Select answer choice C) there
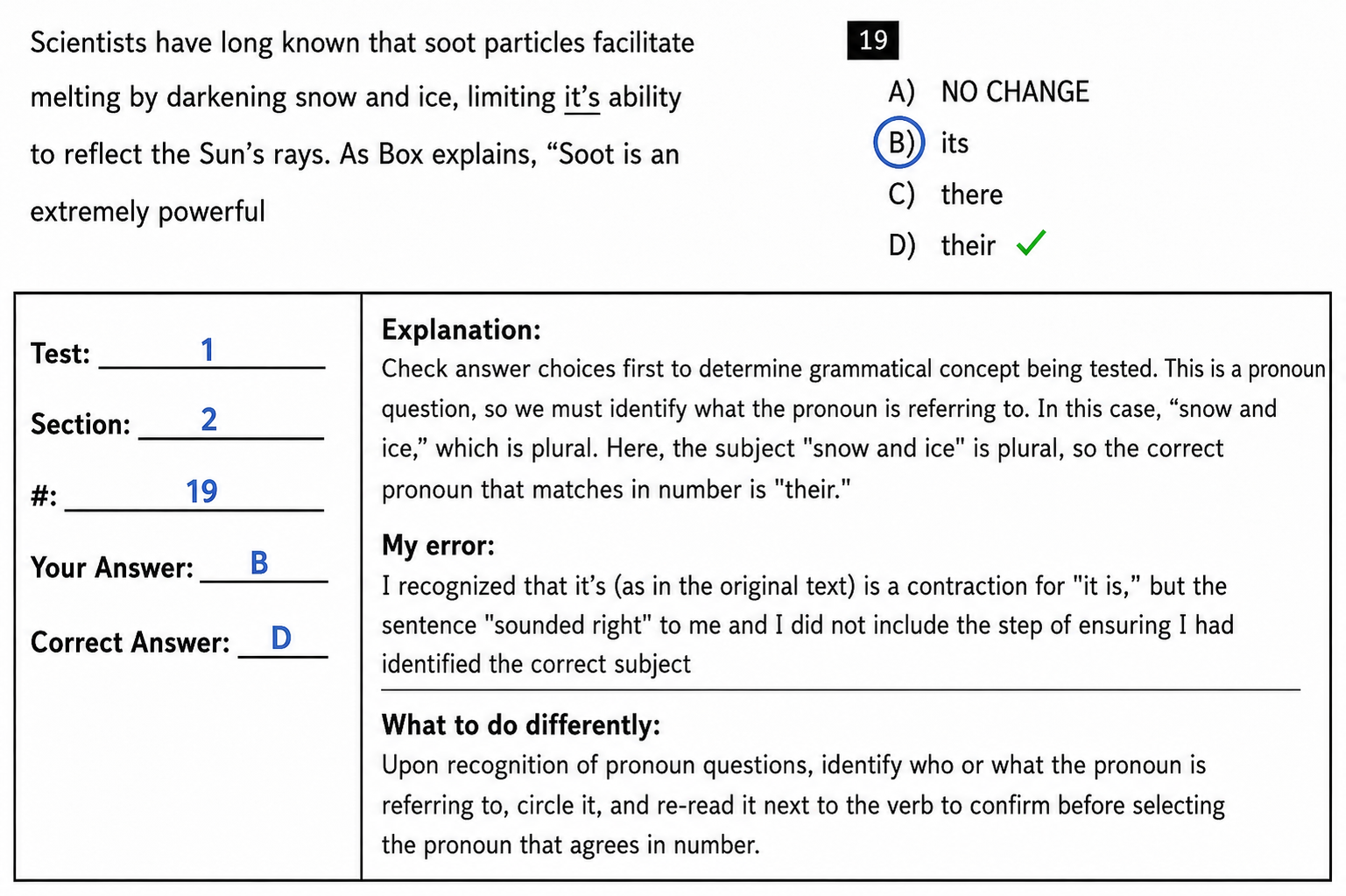1346x896 pixels. tap(946, 194)
